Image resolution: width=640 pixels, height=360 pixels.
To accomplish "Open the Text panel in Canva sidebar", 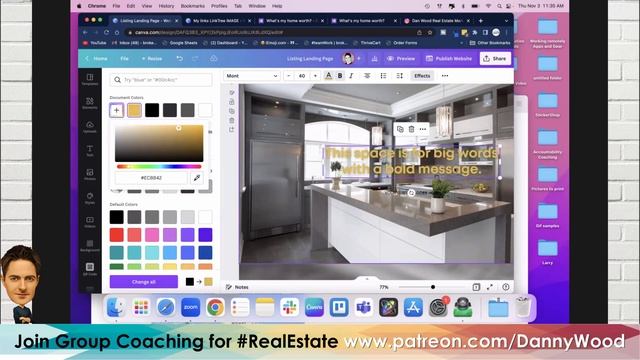I will [90, 151].
